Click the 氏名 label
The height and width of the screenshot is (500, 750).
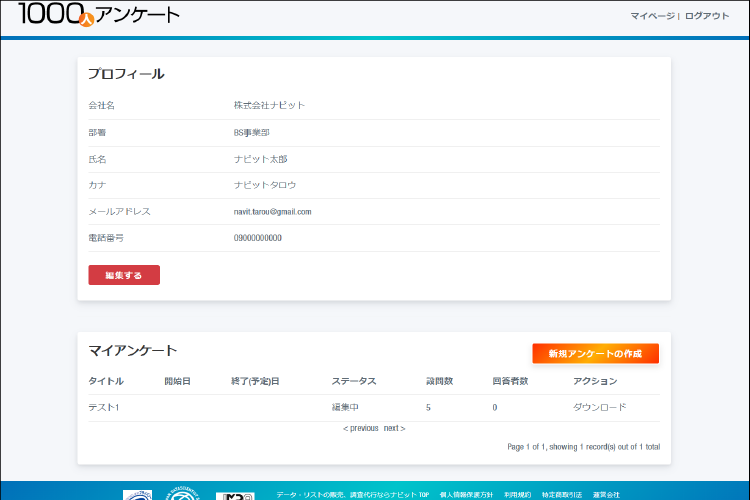[97, 159]
